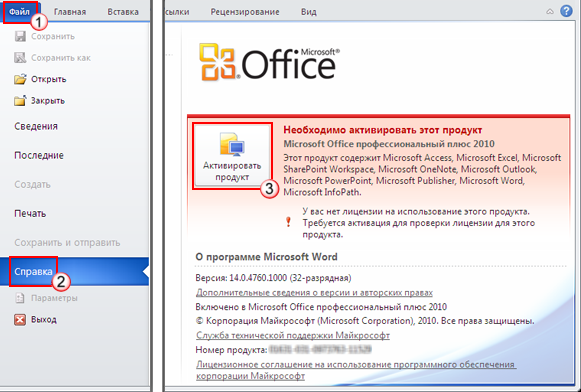Image resolution: width=581 pixels, height=392 pixels.
Task: Open the Вид ribbon tab
Action: click(x=308, y=12)
